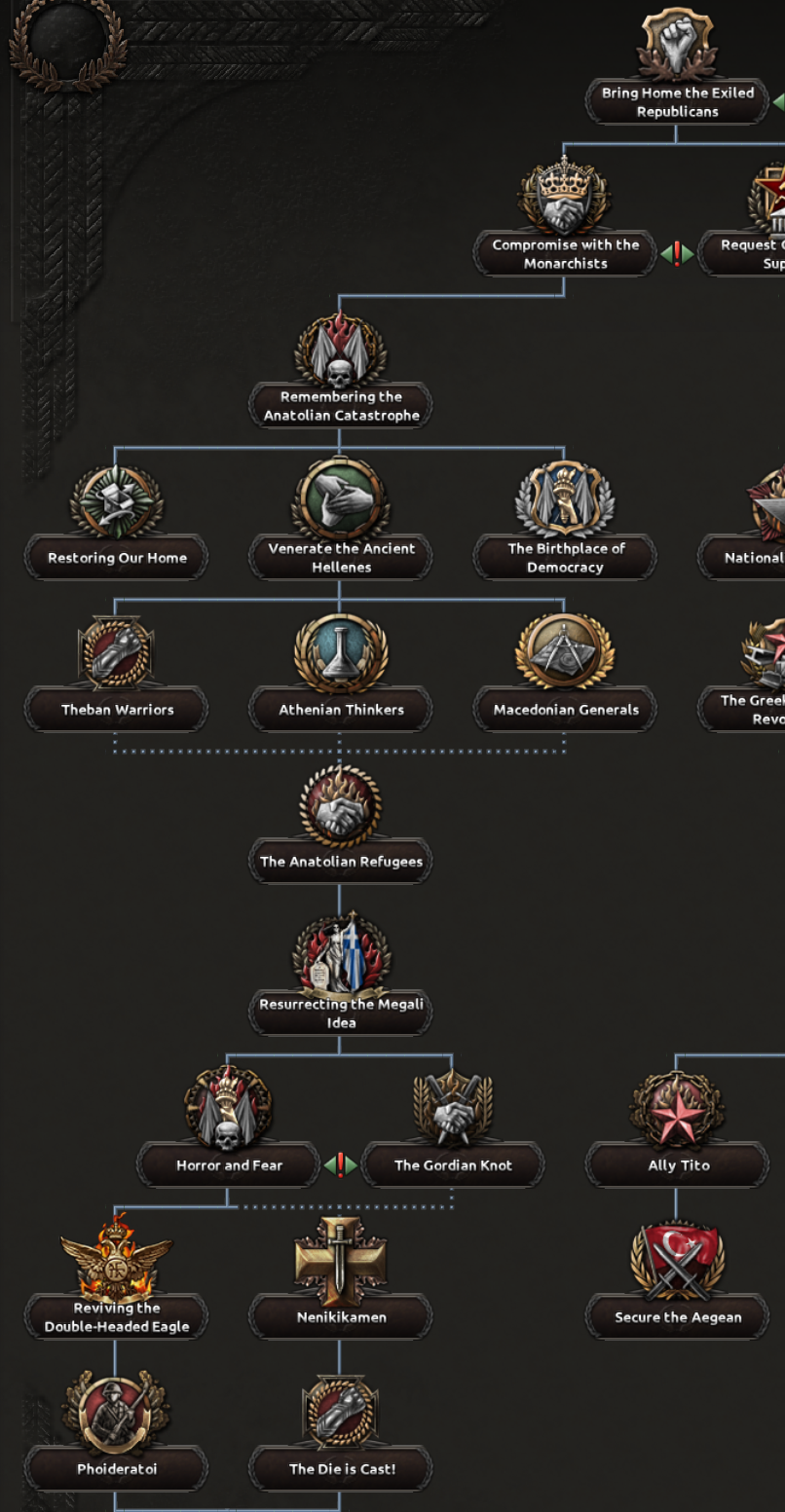Click the armored gauntlet Theban Warriors icon

point(116,653)
